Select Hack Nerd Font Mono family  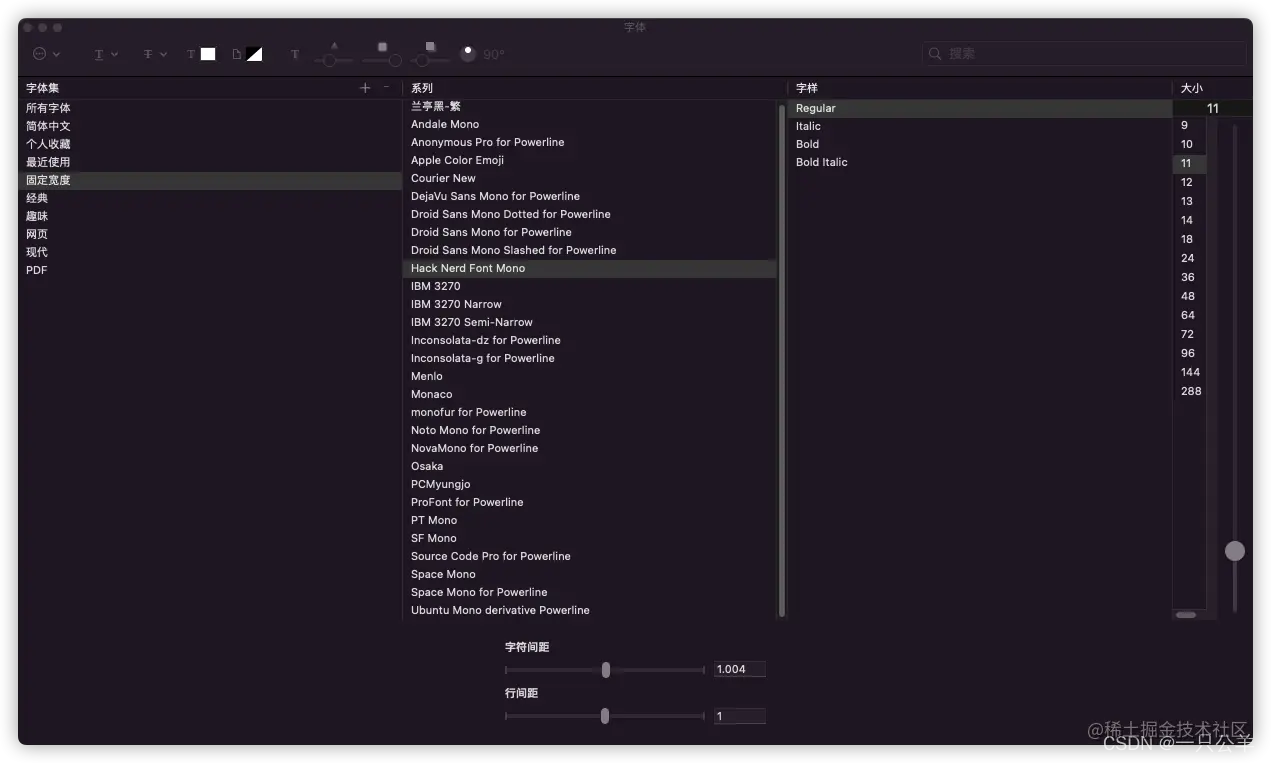coord(590,268)
